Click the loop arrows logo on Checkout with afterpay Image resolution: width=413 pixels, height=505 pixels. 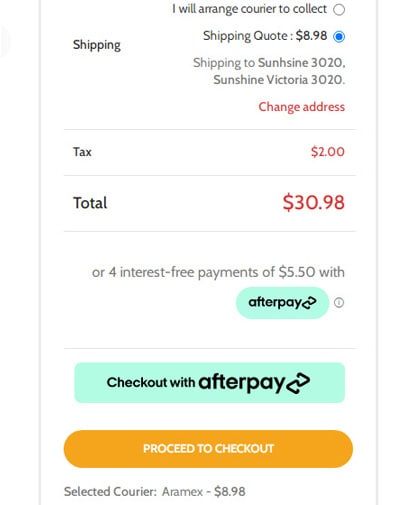click(x=298, y=383)
